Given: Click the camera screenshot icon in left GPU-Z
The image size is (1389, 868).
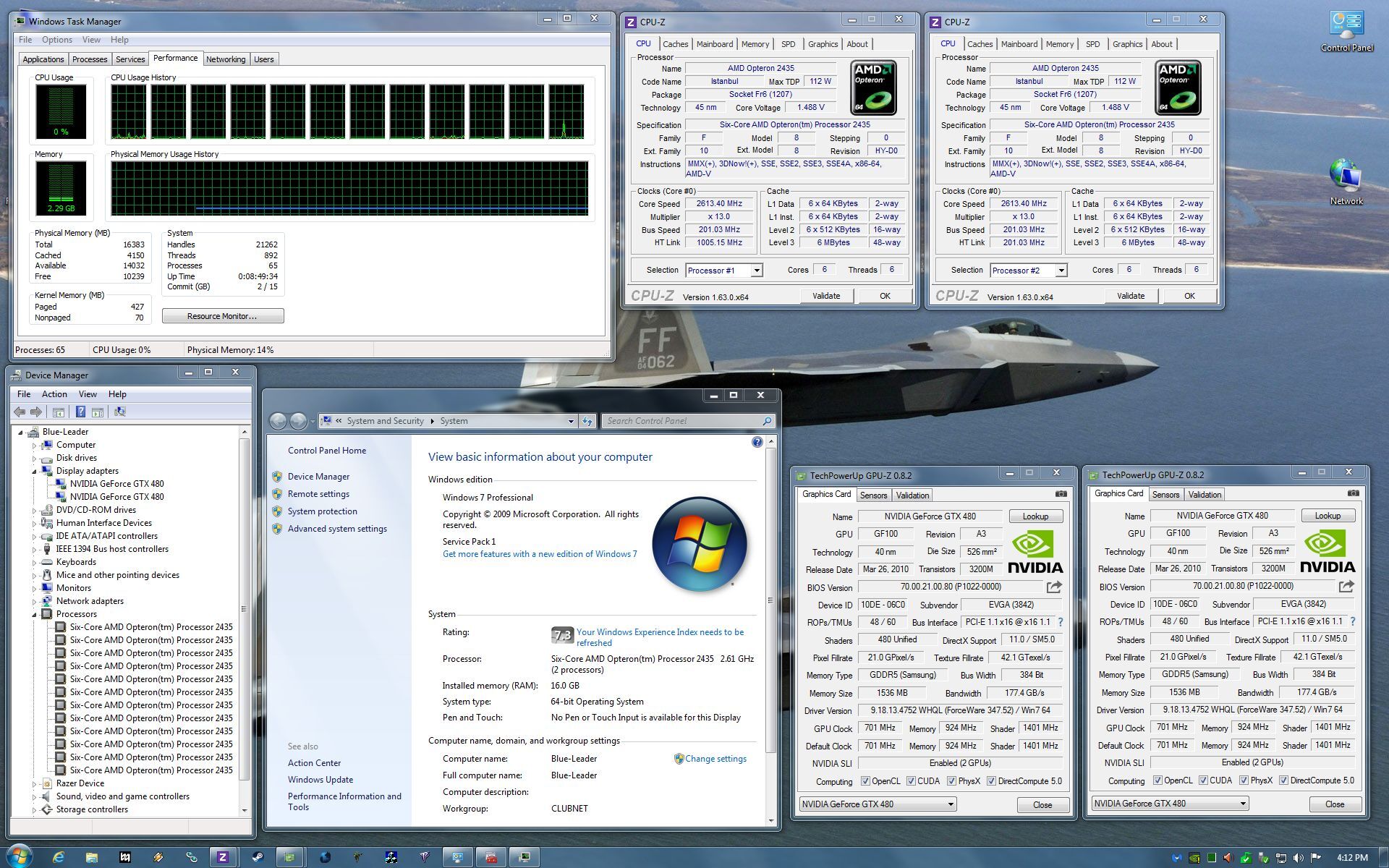Looking at the screenshot, I should click(1061, 494).
